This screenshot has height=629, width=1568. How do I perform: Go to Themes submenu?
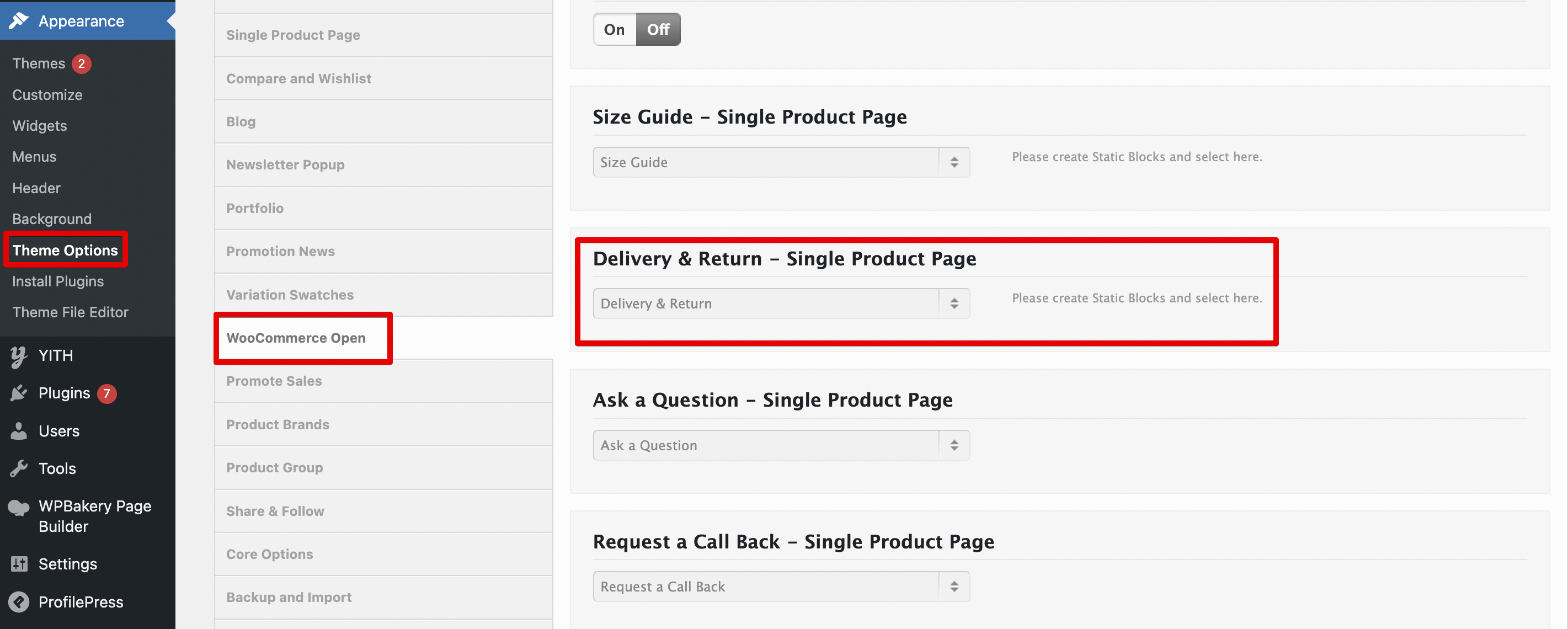[x=39, y=63]
